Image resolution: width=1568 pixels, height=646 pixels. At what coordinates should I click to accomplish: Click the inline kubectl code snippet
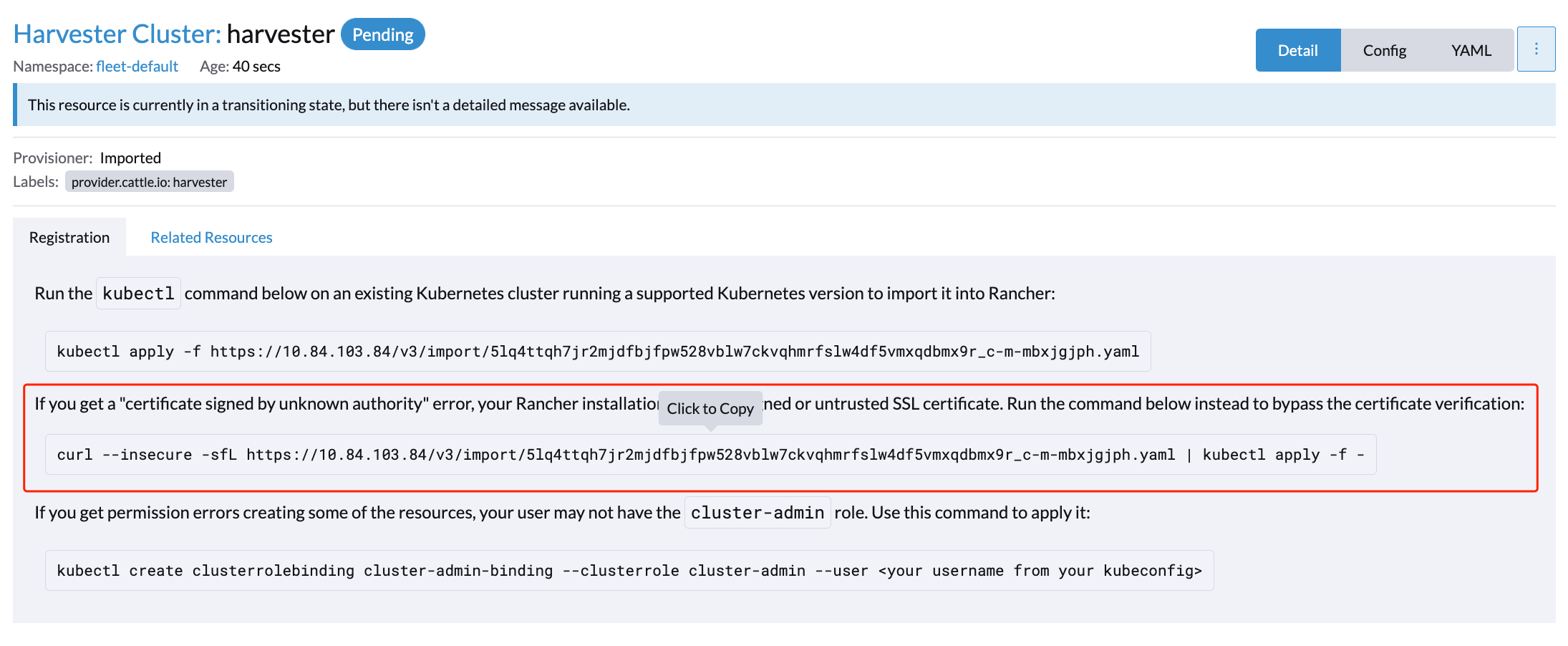tap(138, 293)
